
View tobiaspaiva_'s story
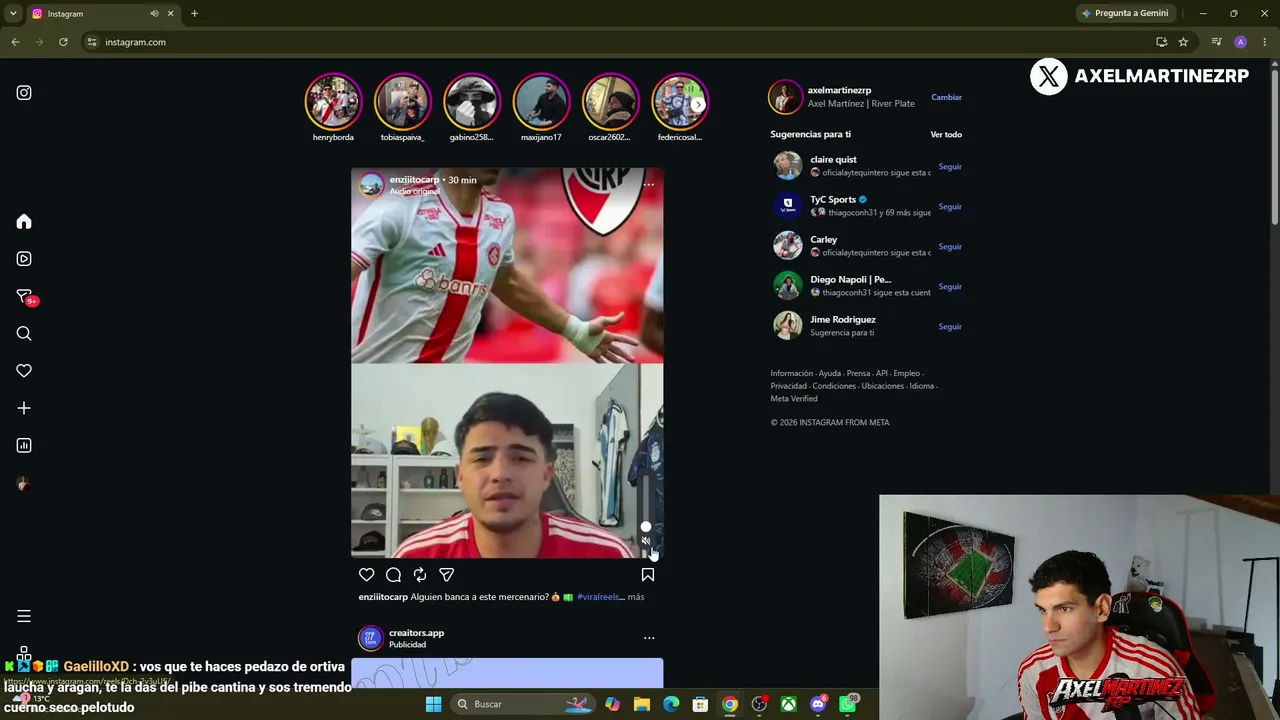click(402, 101)
